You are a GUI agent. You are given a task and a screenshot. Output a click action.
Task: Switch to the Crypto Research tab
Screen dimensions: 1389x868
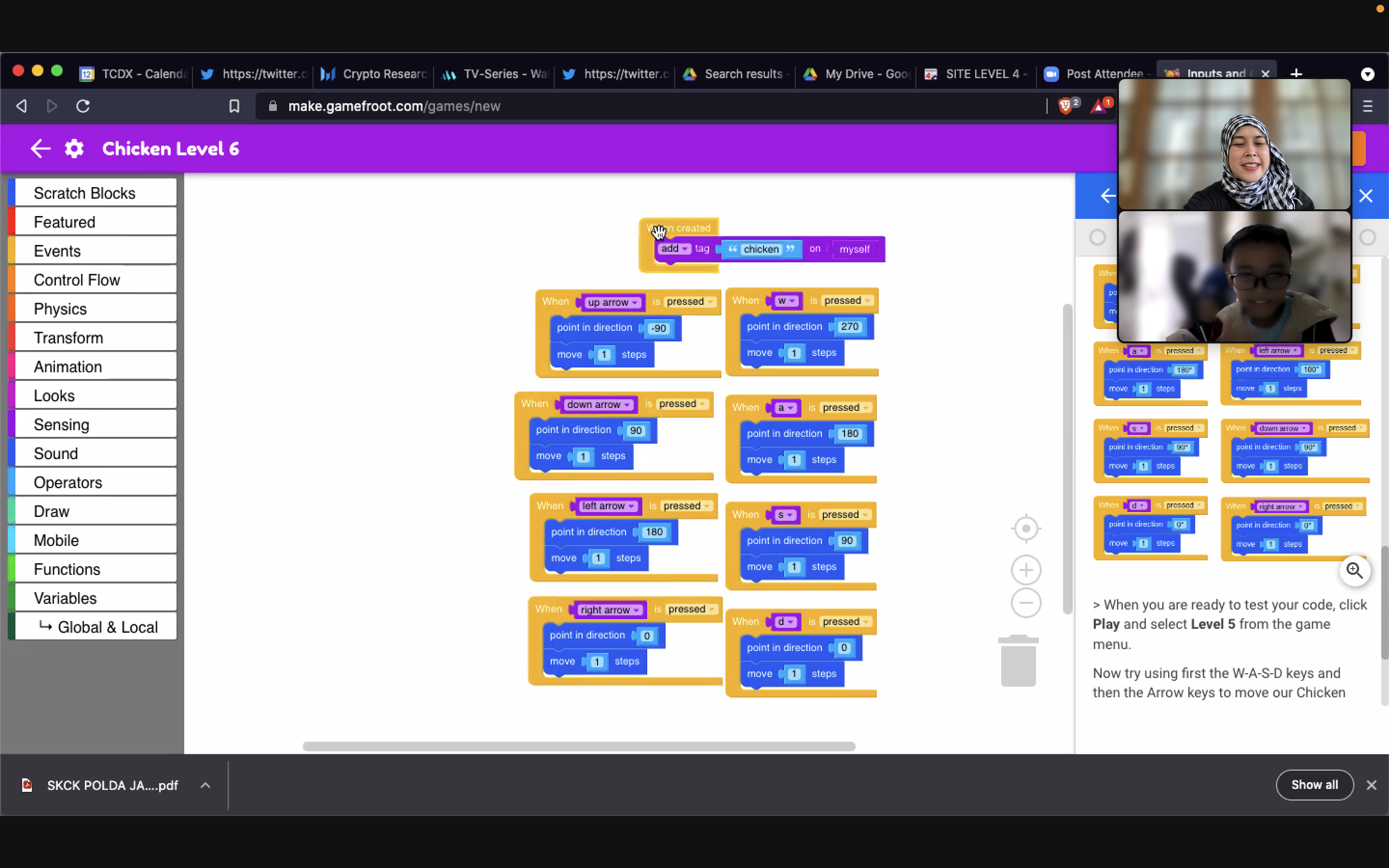374,74
